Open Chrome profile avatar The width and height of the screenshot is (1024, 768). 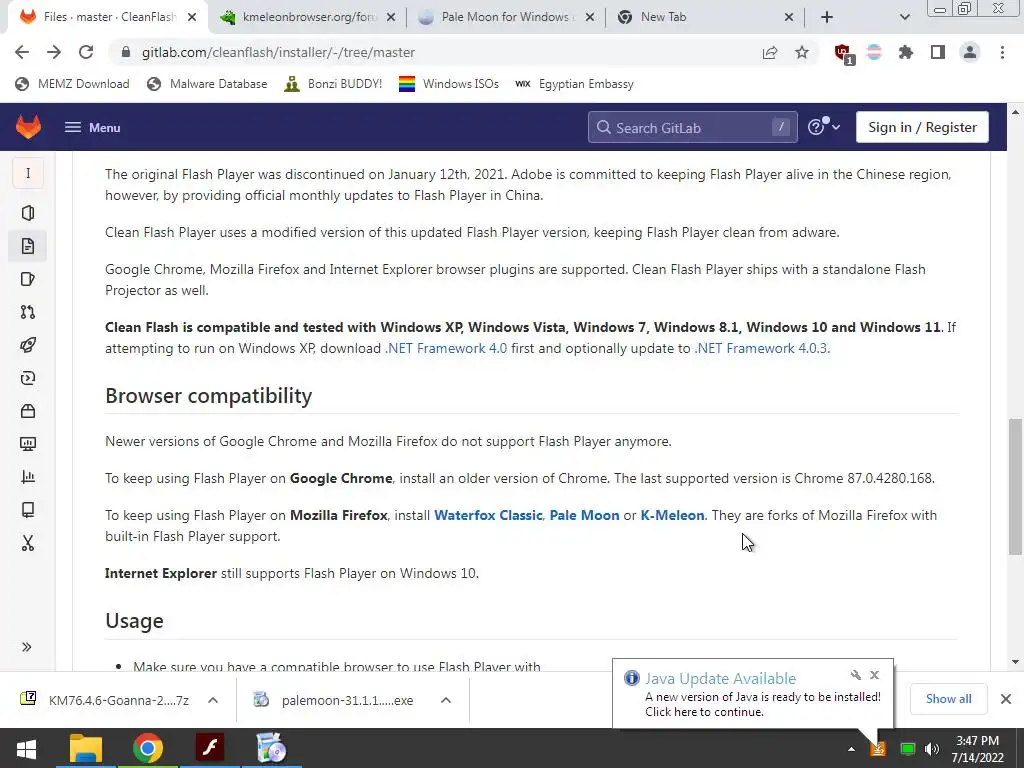pyautogui.click(x=970, y=52)
